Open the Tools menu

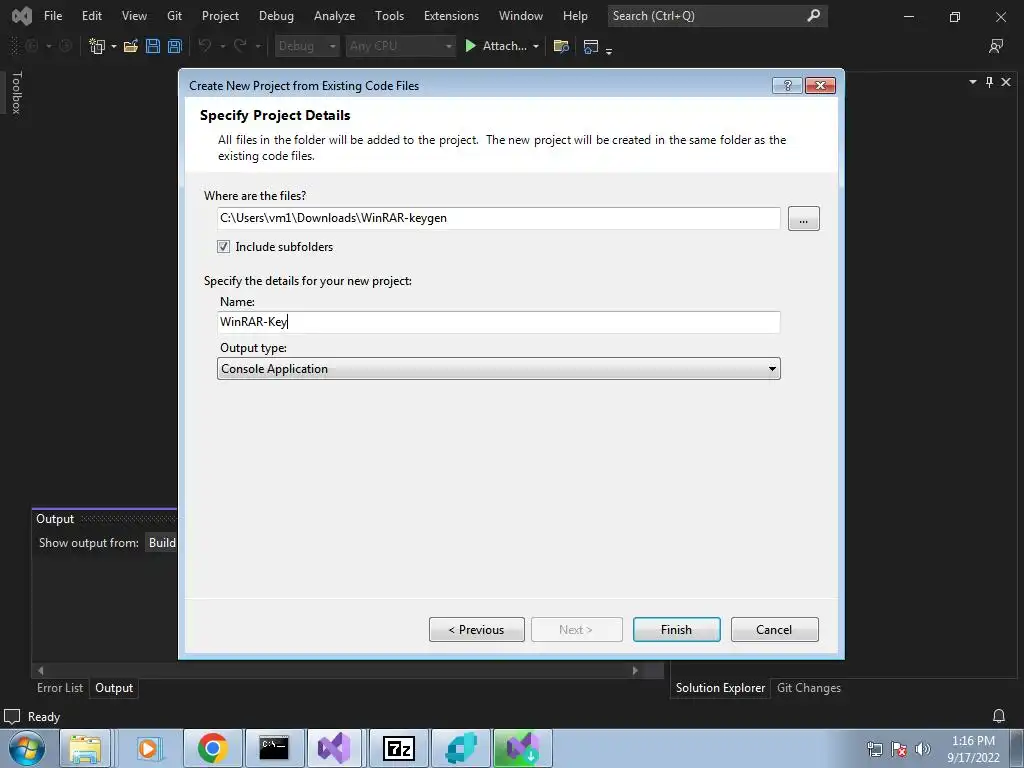click(389, 16)
